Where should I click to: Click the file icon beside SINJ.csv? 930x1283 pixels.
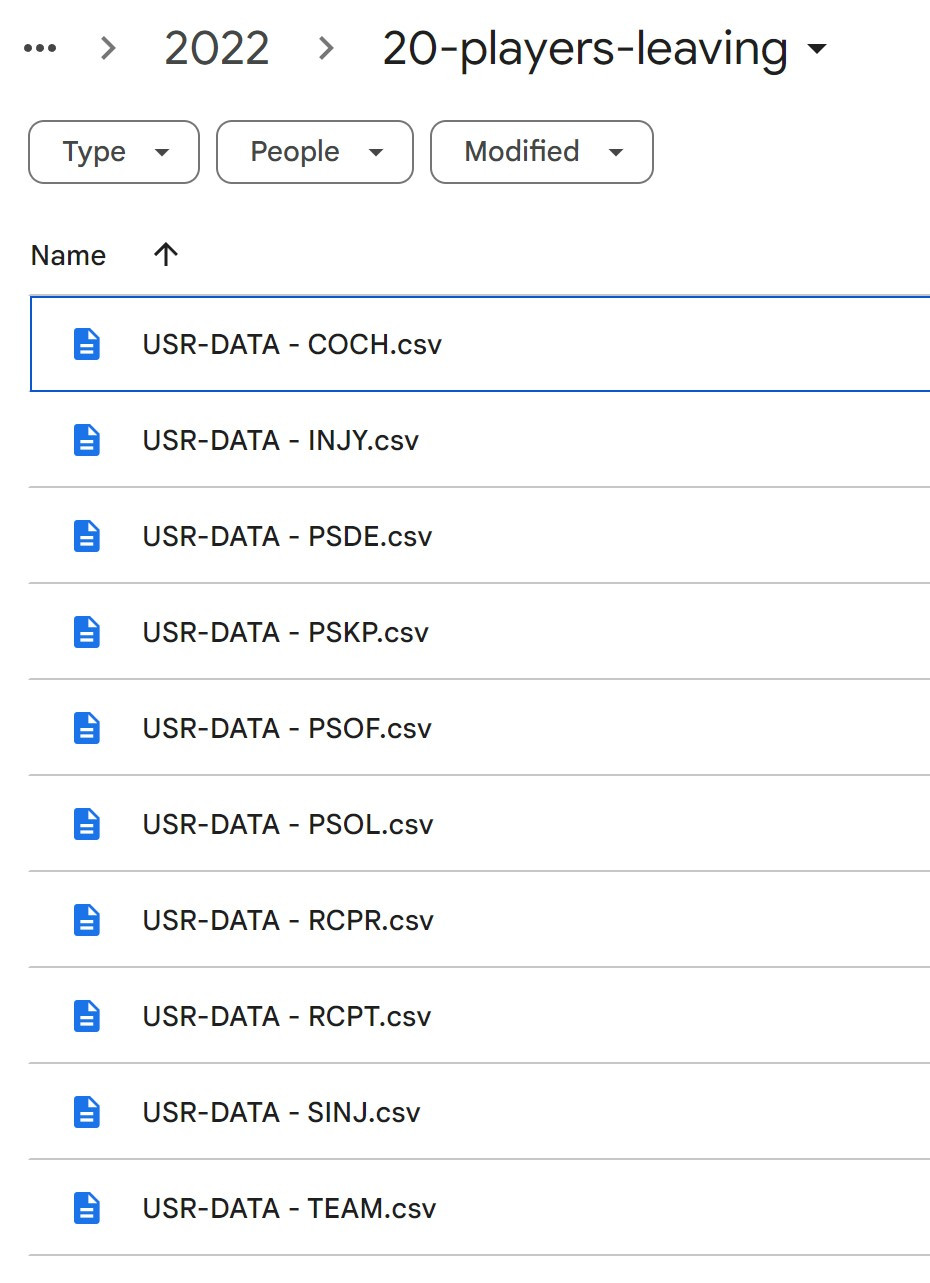point(87,1113)
